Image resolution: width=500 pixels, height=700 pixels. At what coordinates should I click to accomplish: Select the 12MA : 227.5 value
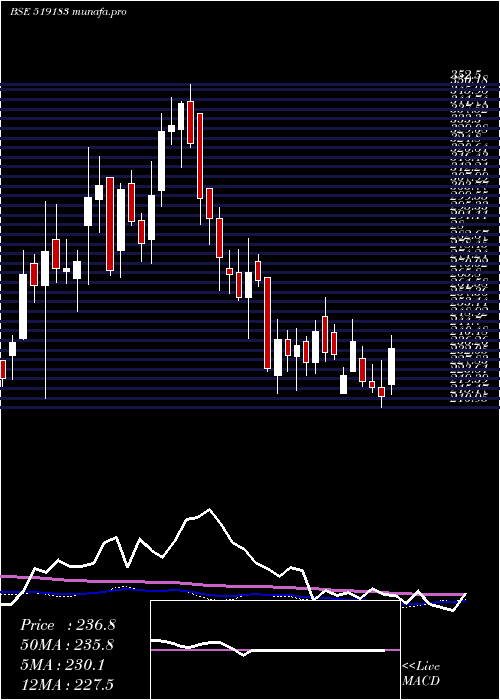coord(67,684)
